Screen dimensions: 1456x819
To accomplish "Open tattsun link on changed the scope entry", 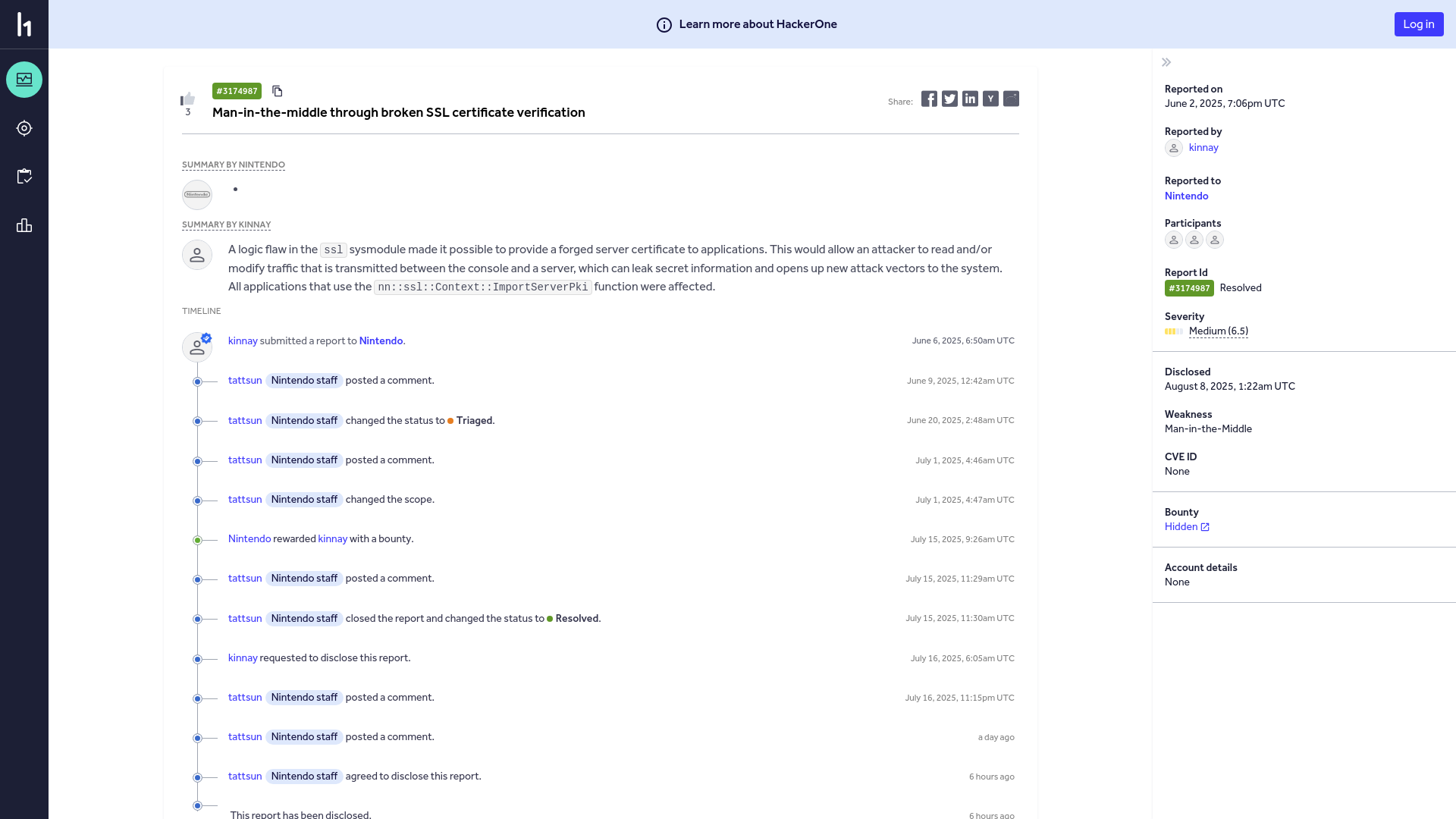I will pos(245,499).
